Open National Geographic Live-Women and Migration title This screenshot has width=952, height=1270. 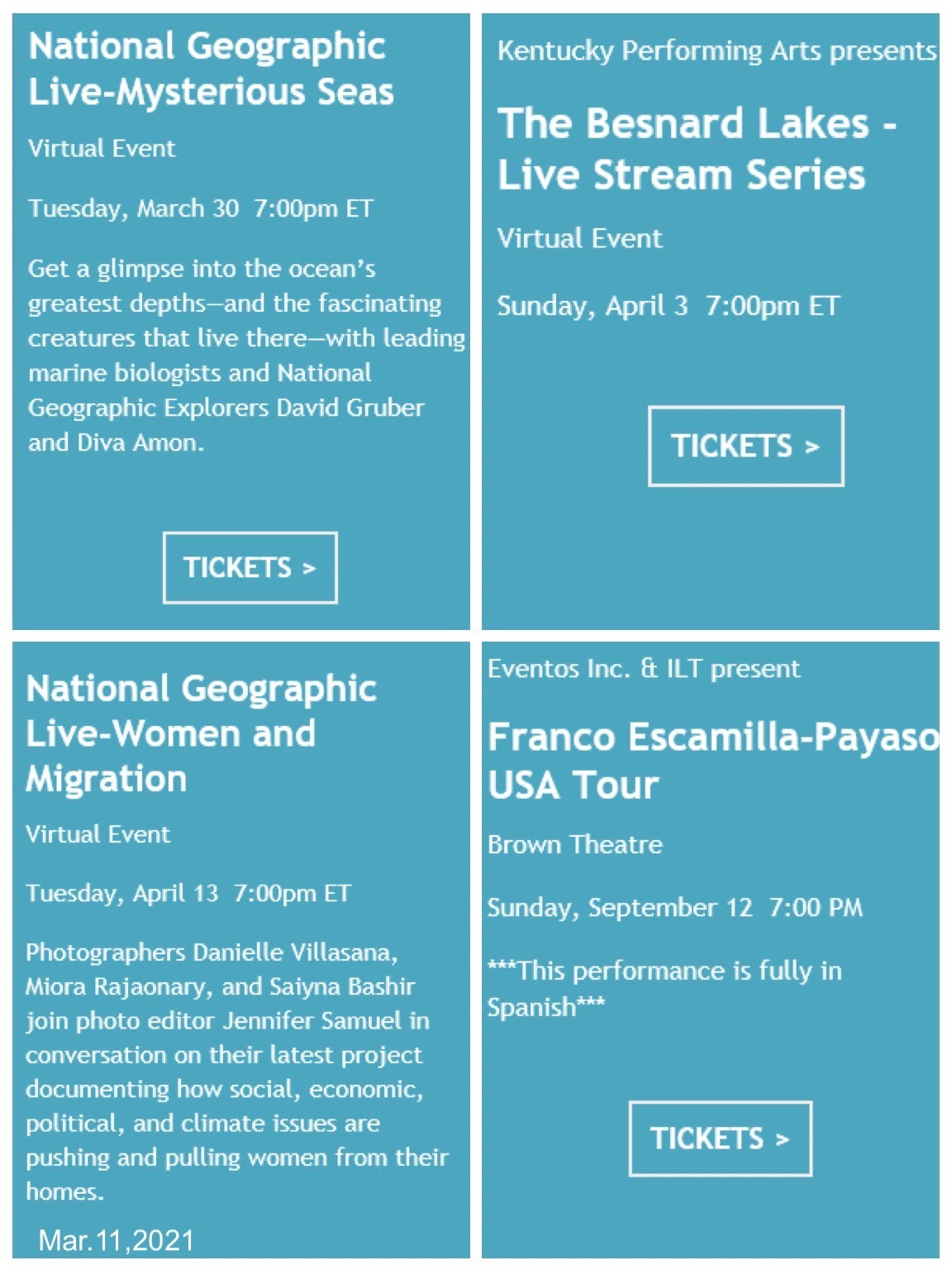point(201,733)
